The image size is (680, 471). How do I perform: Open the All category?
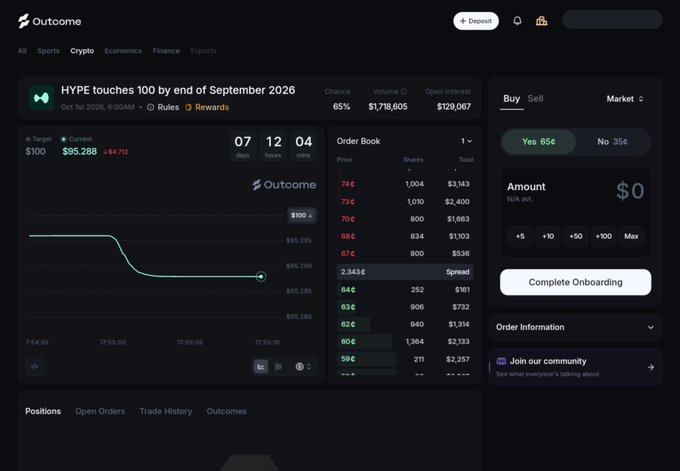pos(22,51)
